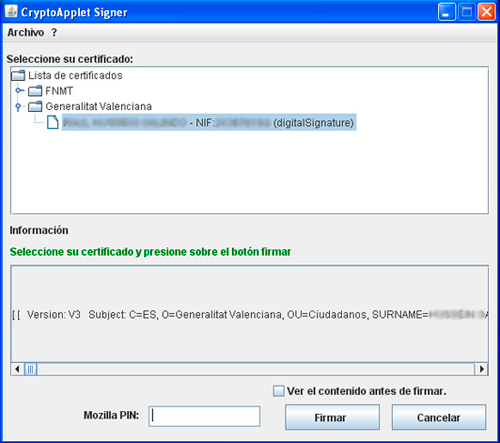Open the Archivo menu

[x=26, y=33]
